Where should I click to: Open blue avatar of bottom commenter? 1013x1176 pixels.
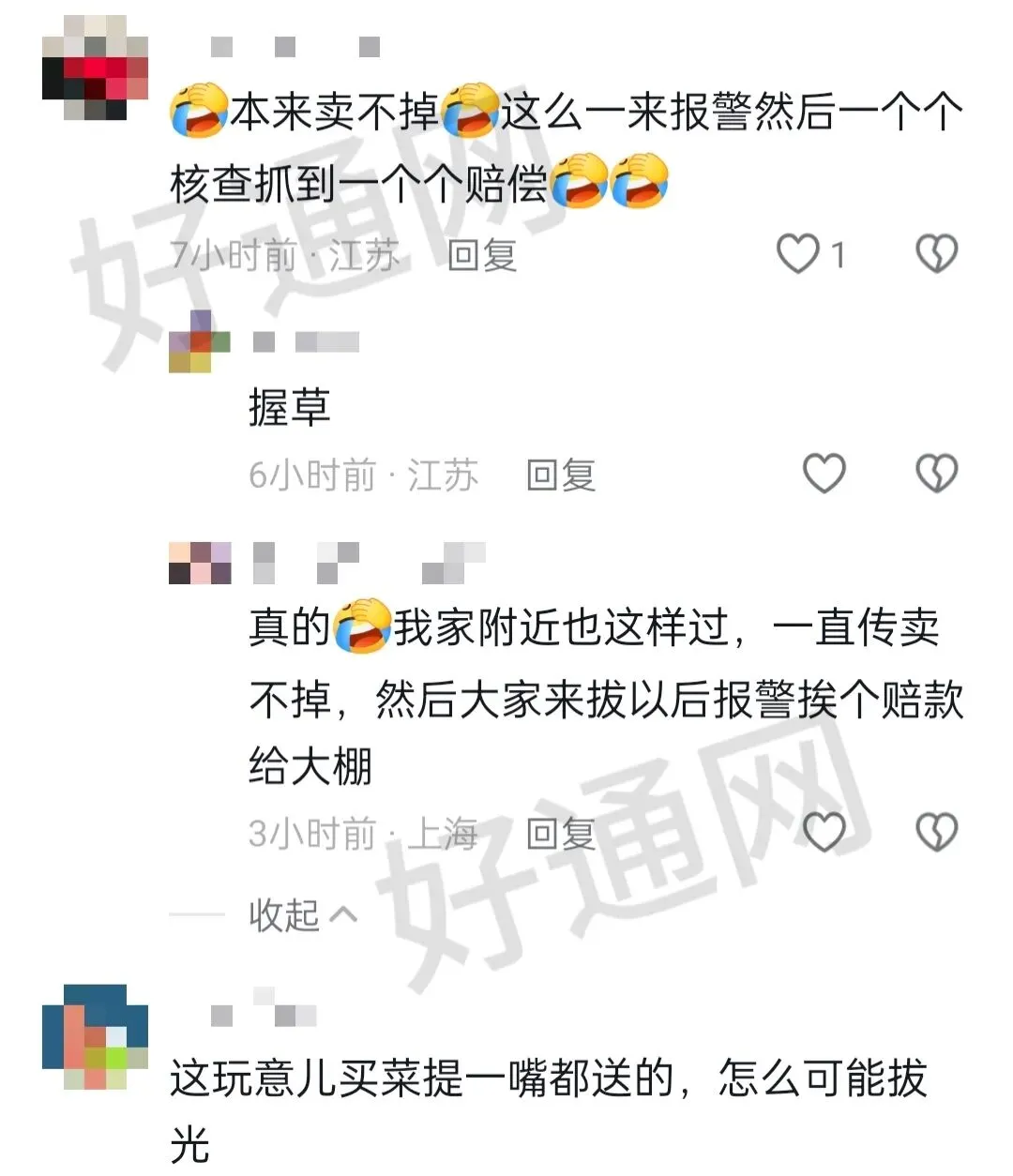coord(95,1036)
